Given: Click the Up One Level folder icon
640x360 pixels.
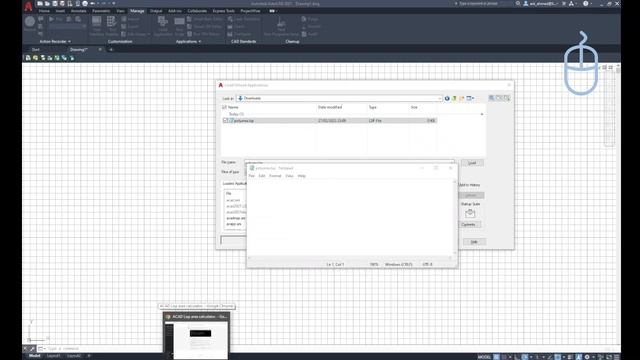Looking at the screenshot, I should pos(454,98).
